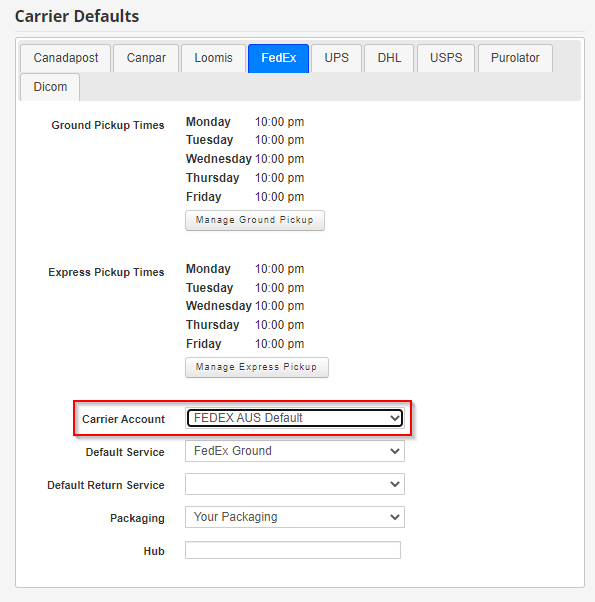
Task: Switch to the Canadapost tab
Action: (x=66, y=58)
